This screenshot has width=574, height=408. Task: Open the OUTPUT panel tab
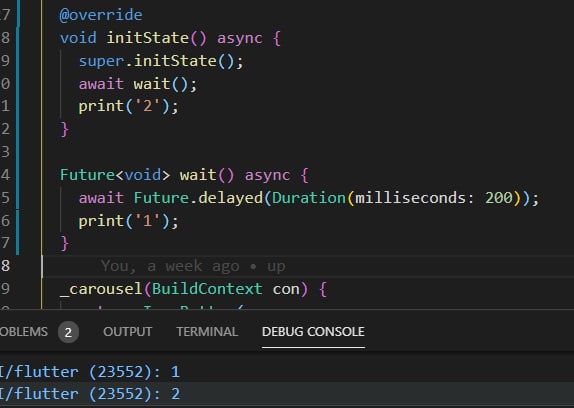pos(127,332)
